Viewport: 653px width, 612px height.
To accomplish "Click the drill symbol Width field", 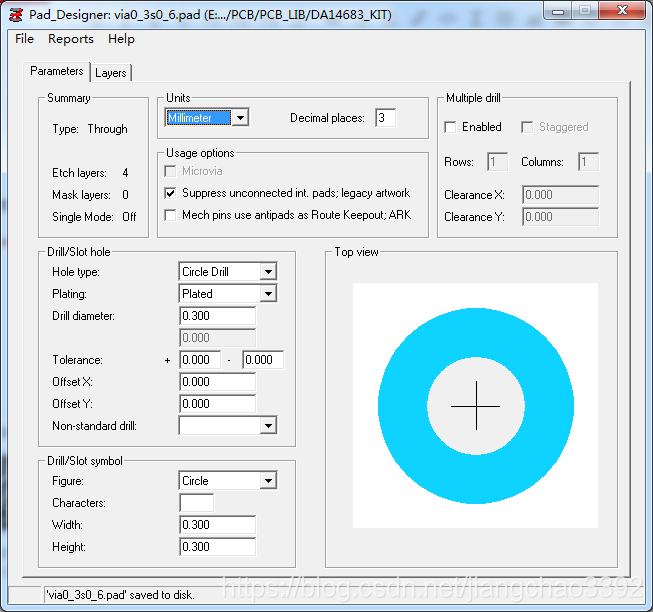I will pyautogui.click(x=217, y=525).
